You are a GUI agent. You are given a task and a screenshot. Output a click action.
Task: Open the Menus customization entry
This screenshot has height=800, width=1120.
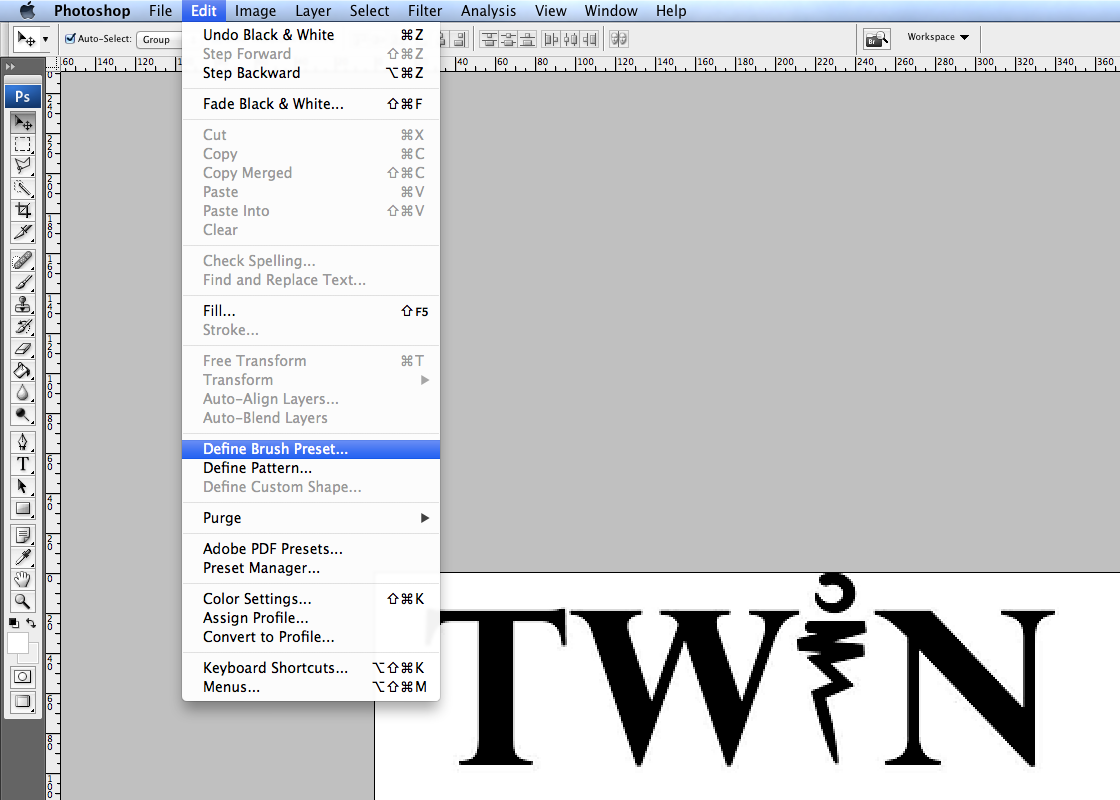tap(311, 686)
